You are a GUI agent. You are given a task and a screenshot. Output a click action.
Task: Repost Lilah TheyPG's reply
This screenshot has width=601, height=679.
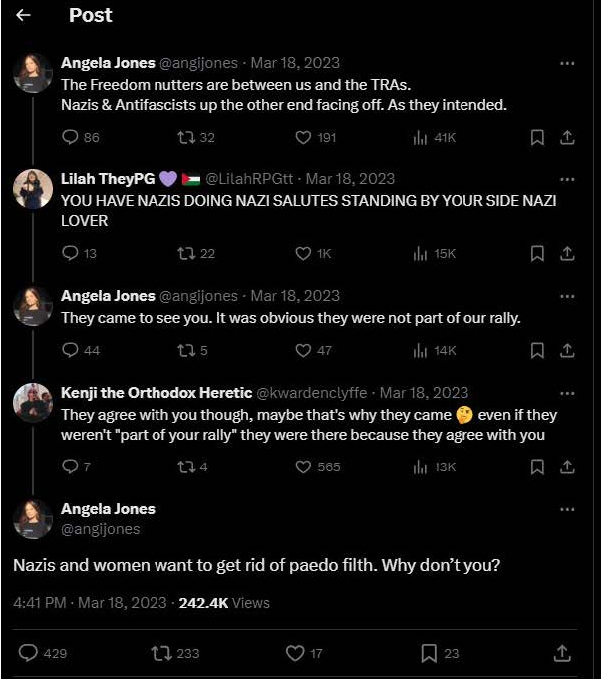point(184,254)
